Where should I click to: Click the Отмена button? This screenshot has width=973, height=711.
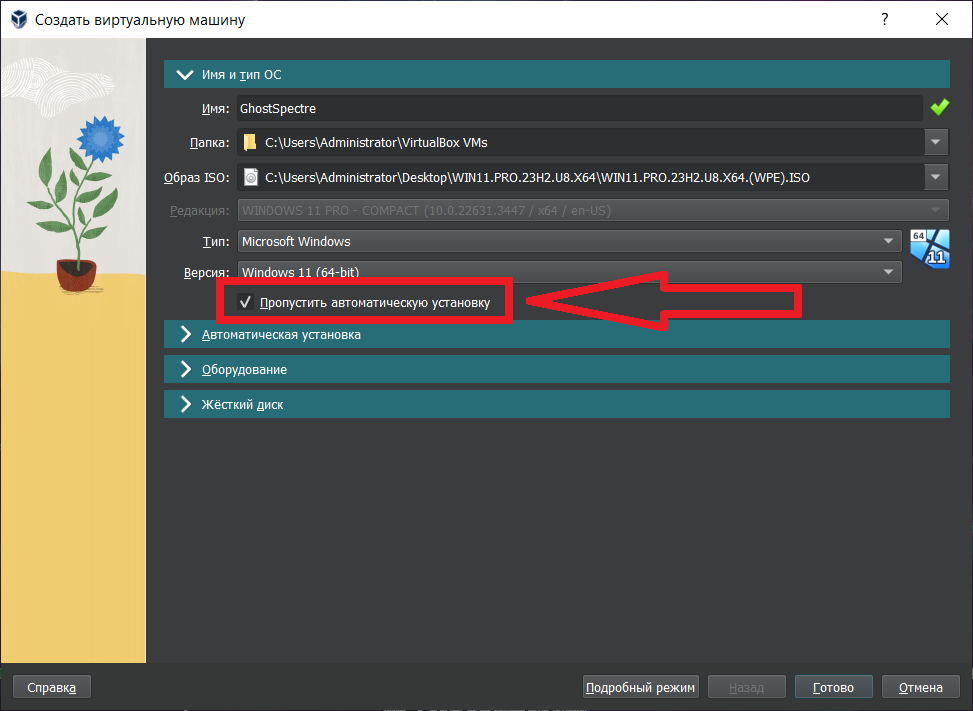pyautogui.click(x=921, y=687)
